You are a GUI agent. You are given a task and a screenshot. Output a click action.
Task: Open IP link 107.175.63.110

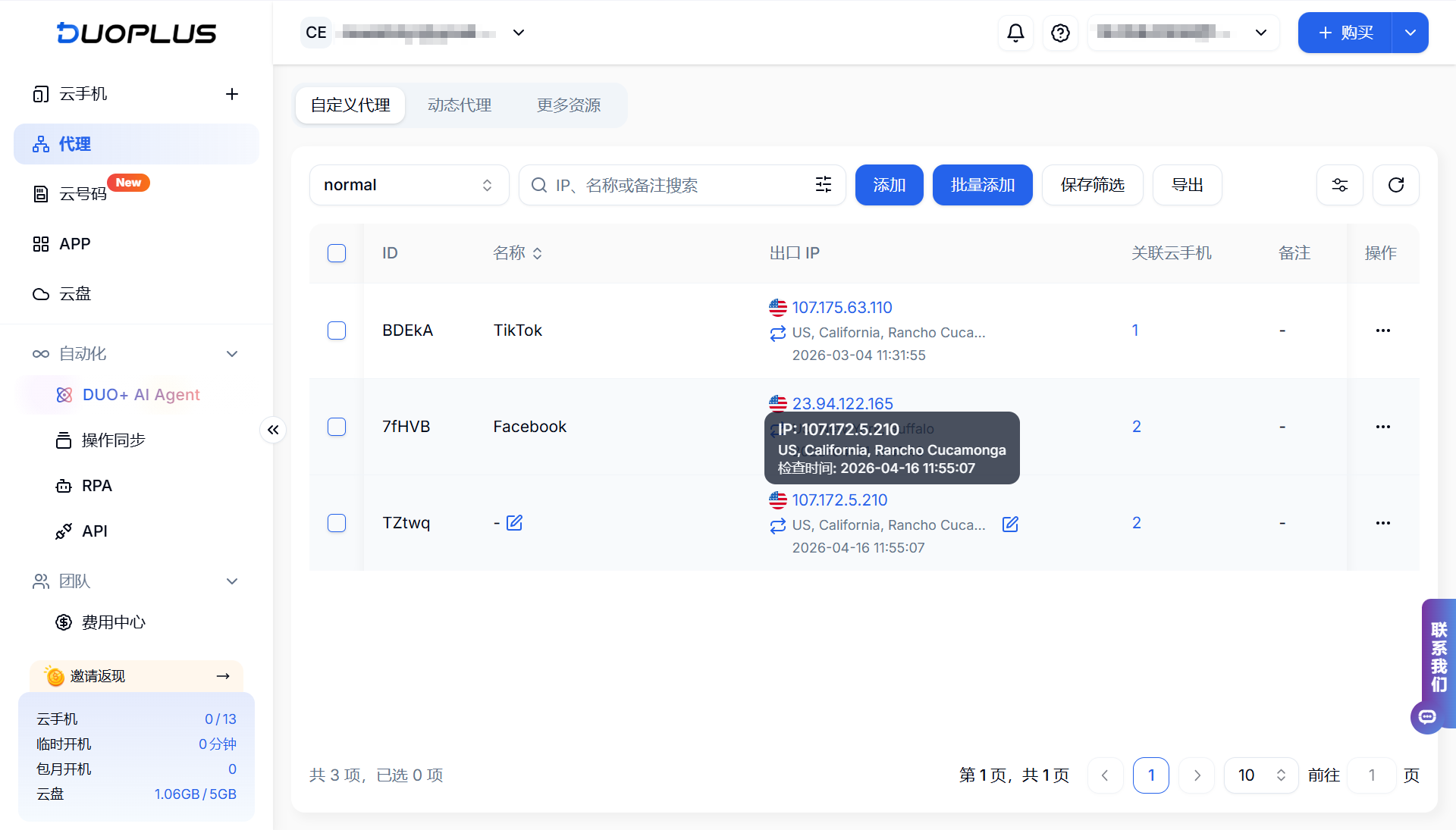842,308
